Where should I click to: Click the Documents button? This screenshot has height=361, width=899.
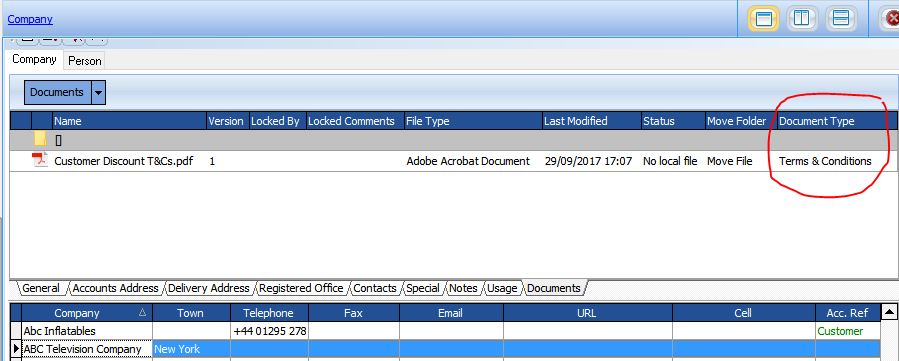[57, 92]
